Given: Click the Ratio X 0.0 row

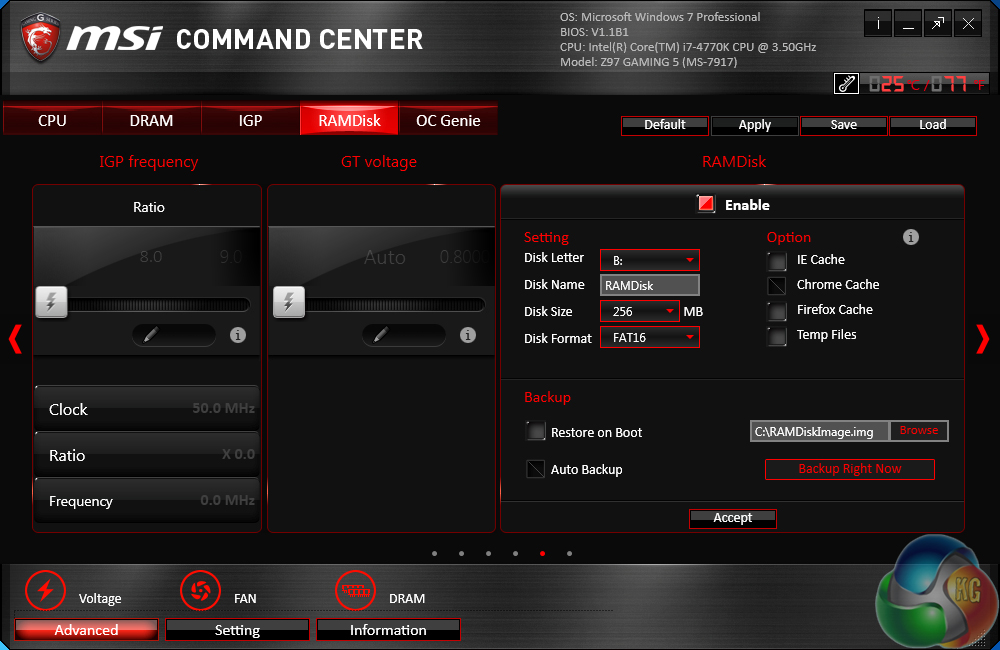Looking at the screenshot, I should (147, 454).
